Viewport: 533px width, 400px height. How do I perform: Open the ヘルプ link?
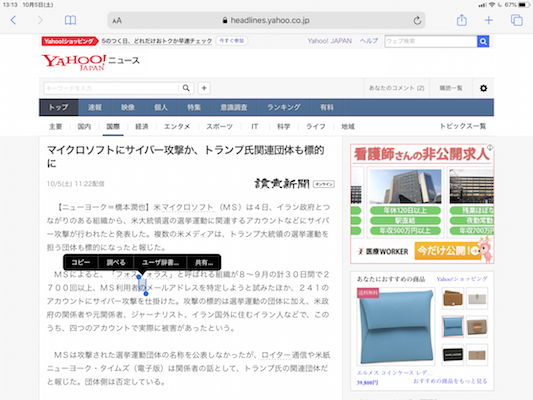pyautogui.click(x=369, y=41)
